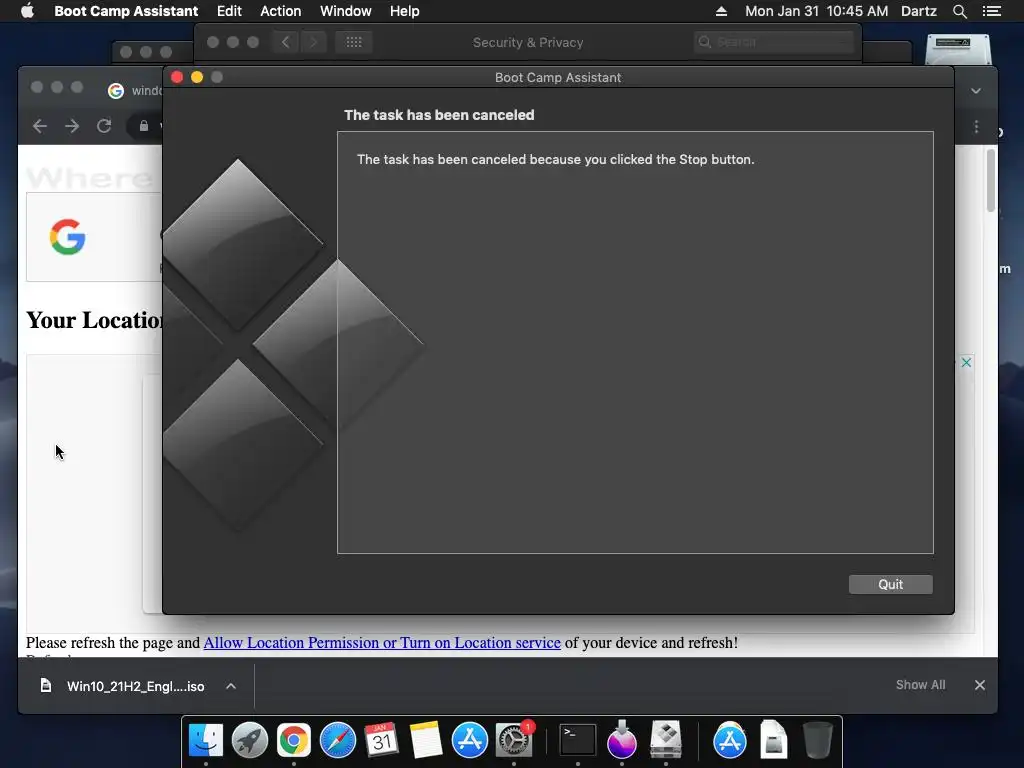This screenshot has height=768, width=1024.
Task: Click the Google tab favicon in Chrome
Action: [116, 91]
